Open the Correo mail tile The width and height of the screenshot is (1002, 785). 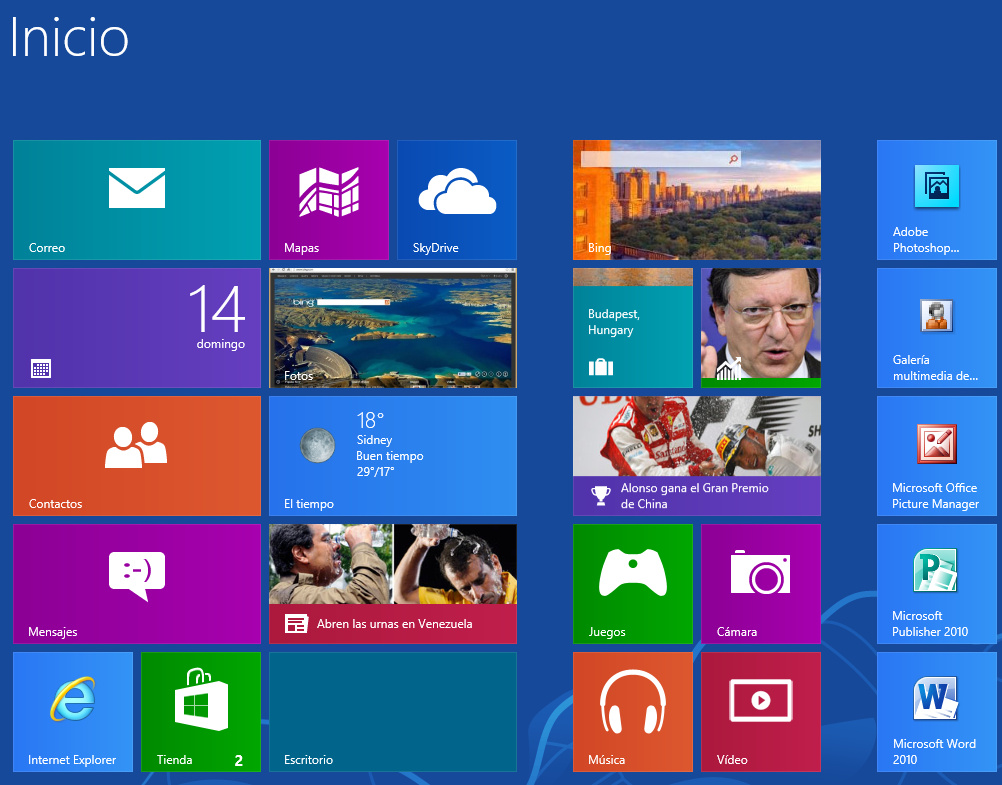click(x=137, y=200)
